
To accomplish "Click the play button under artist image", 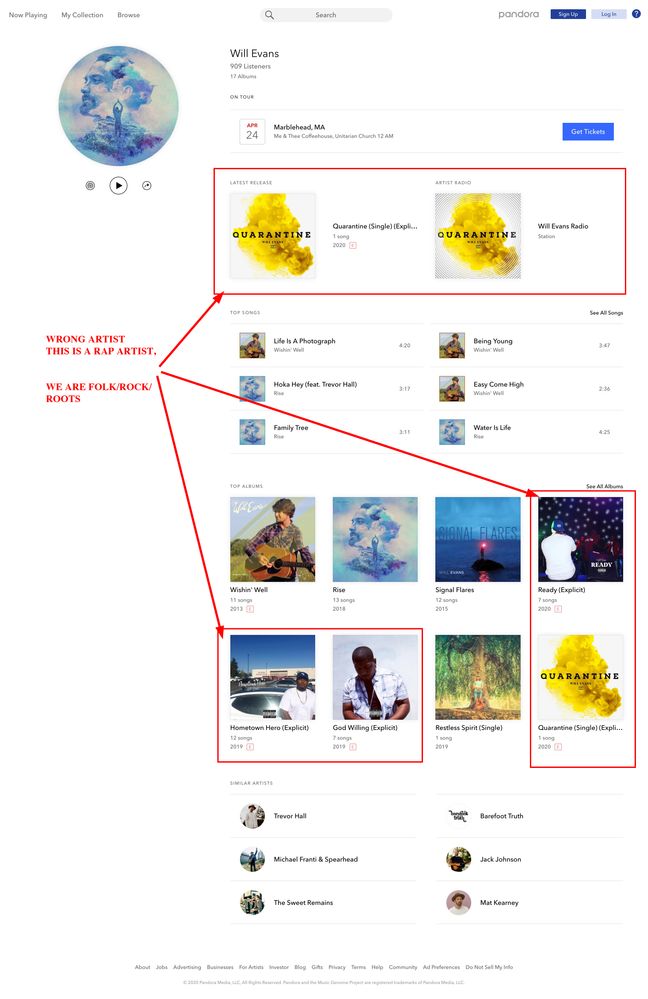I will [118, 185].
